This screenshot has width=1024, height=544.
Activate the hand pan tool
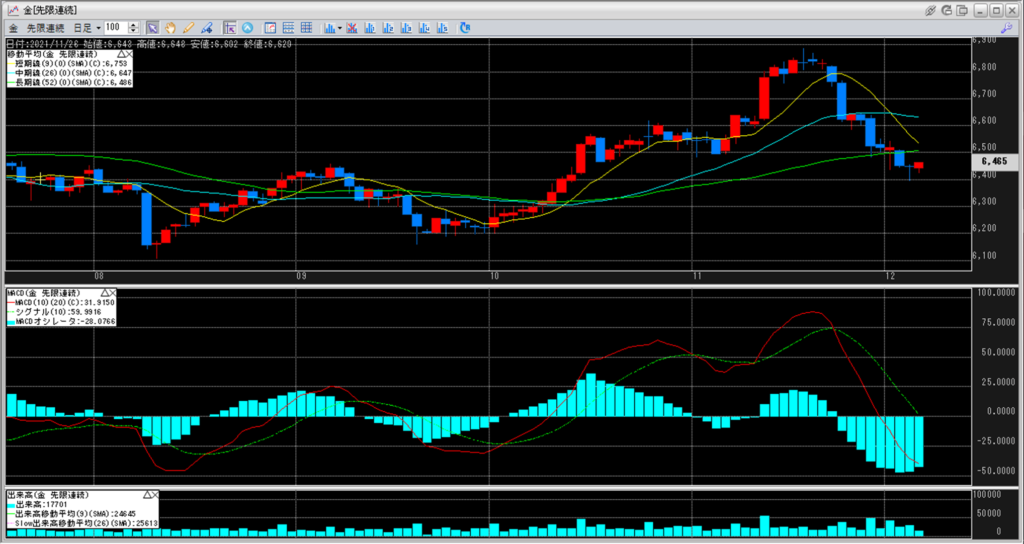coord(170,27)
